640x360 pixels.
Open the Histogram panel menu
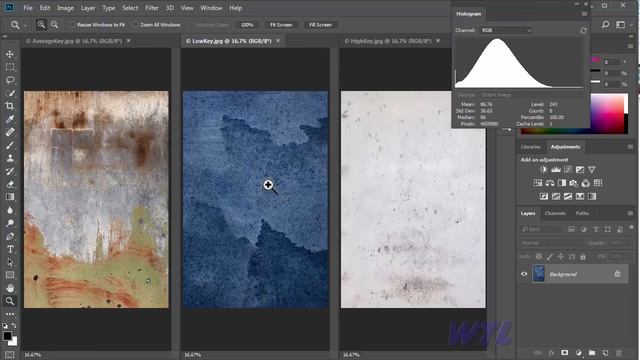pos(584,14)
